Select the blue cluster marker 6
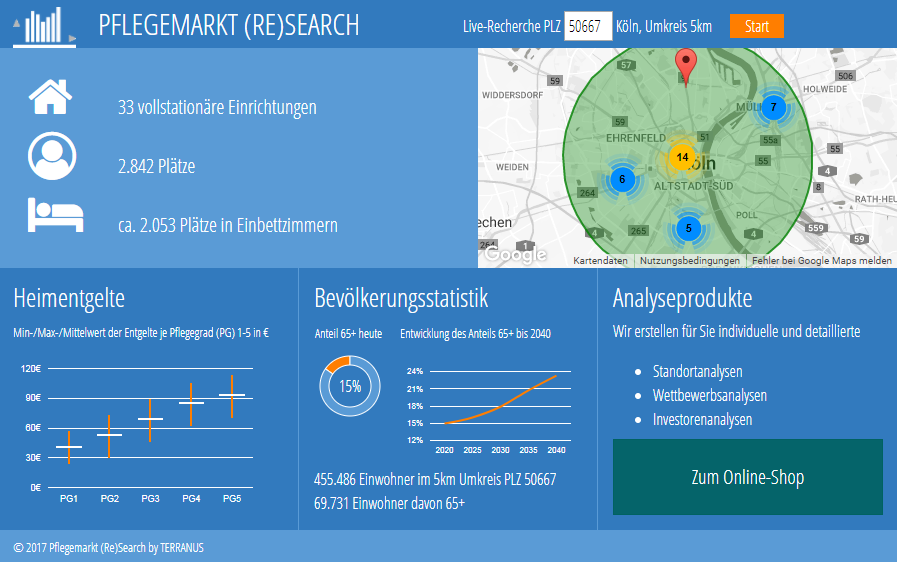Viewport: 897px width, 562px height. tap(622, 180)
